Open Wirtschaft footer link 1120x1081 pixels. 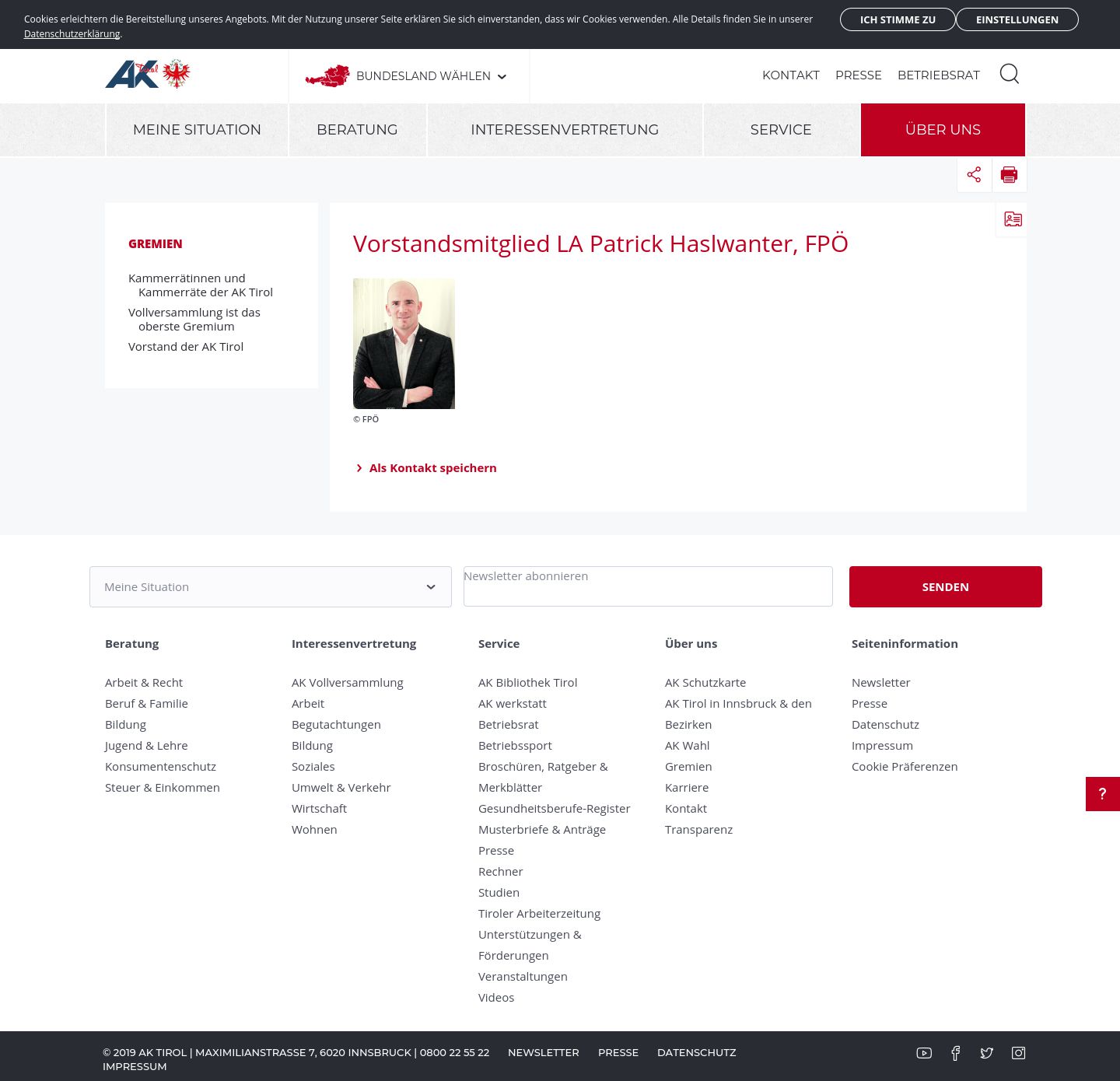tap(319, 808)
